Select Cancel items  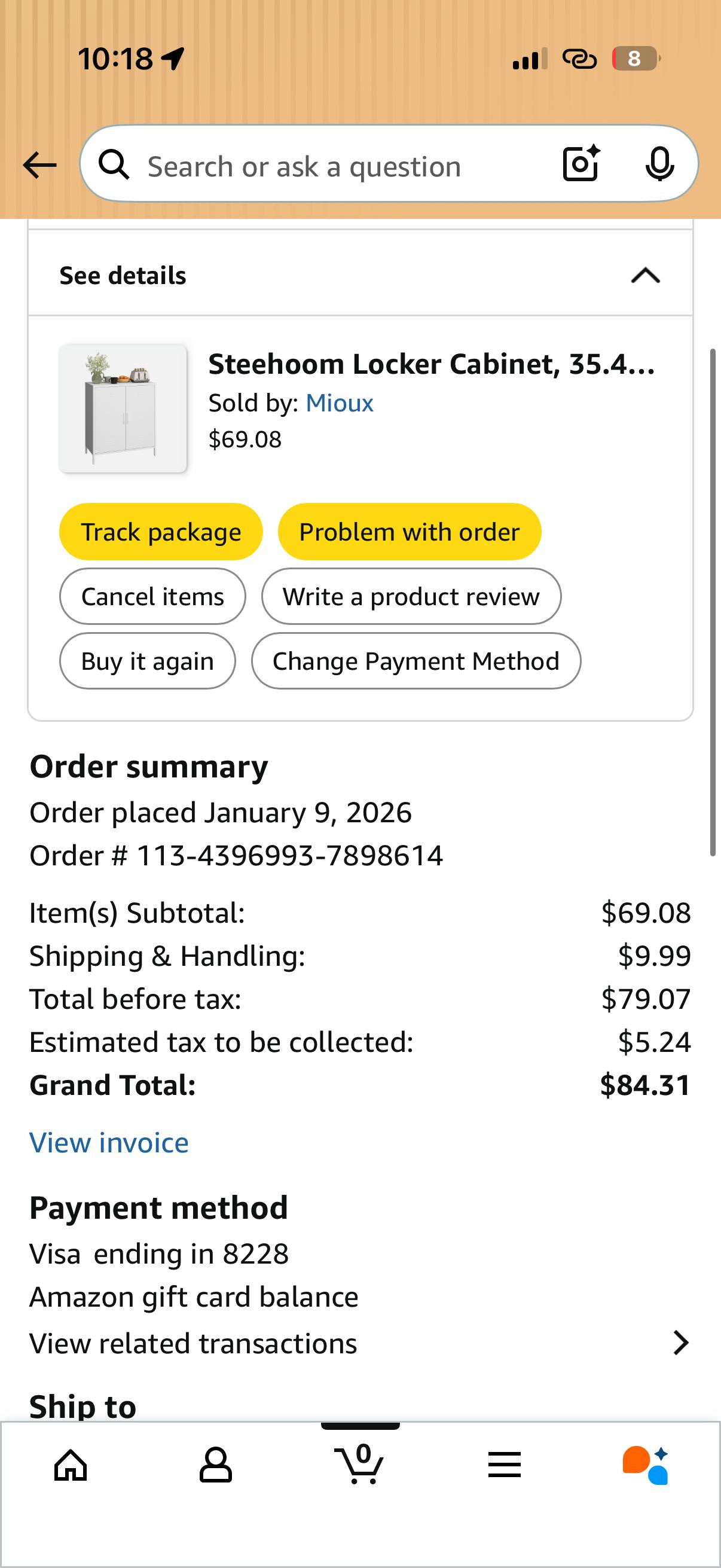[x=152, y=597]
